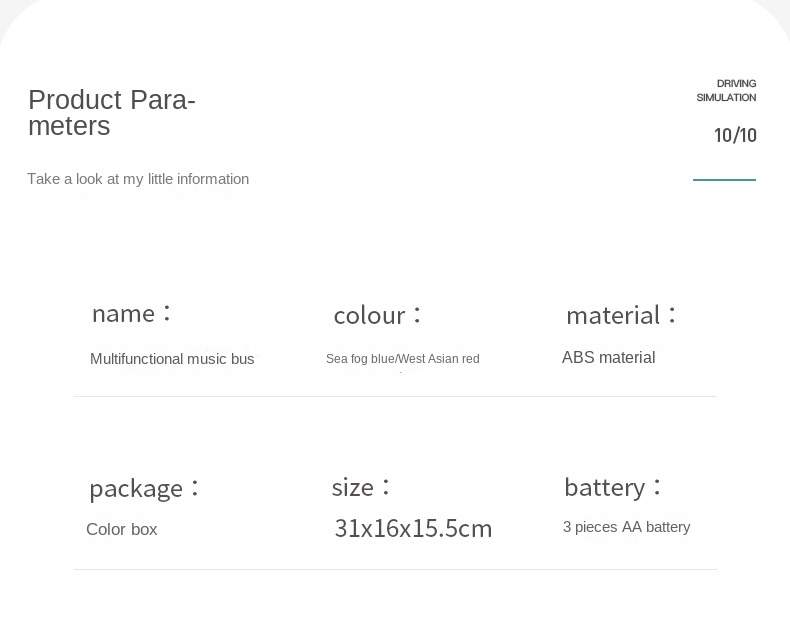This screenshot has height=633, width=790.
Task: Select the 31x16x15.5cm dimension text
Action: (x=413, y=528)
